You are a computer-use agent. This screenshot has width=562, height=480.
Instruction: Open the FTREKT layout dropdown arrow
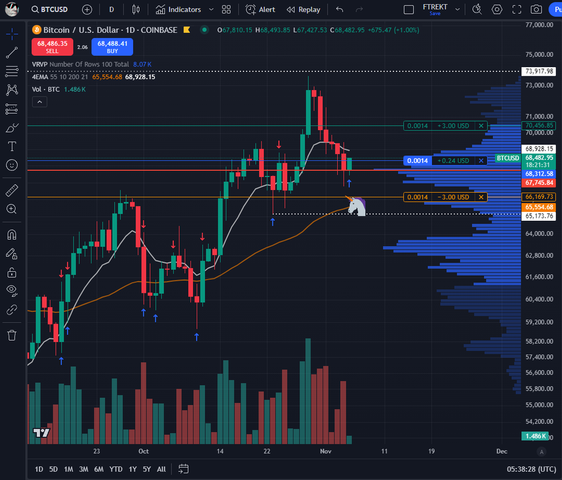click(457, 10)
